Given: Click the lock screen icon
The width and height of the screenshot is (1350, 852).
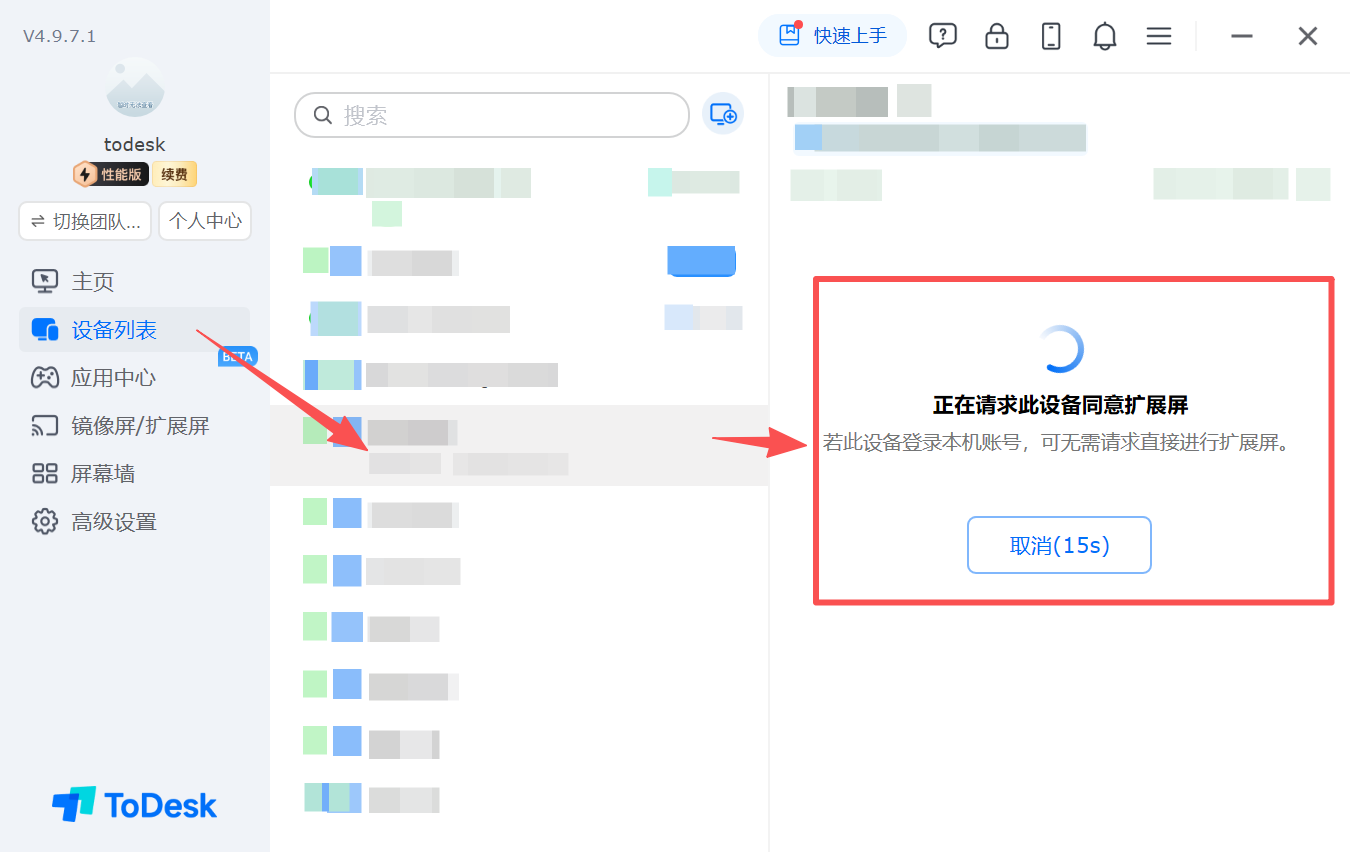Looking at the screenshot, I should pyautogui.click(x=997, y=36).
